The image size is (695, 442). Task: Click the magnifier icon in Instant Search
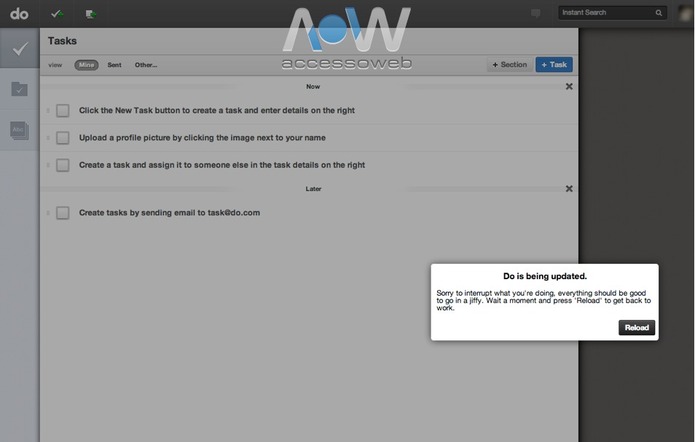tap(659, 14)
